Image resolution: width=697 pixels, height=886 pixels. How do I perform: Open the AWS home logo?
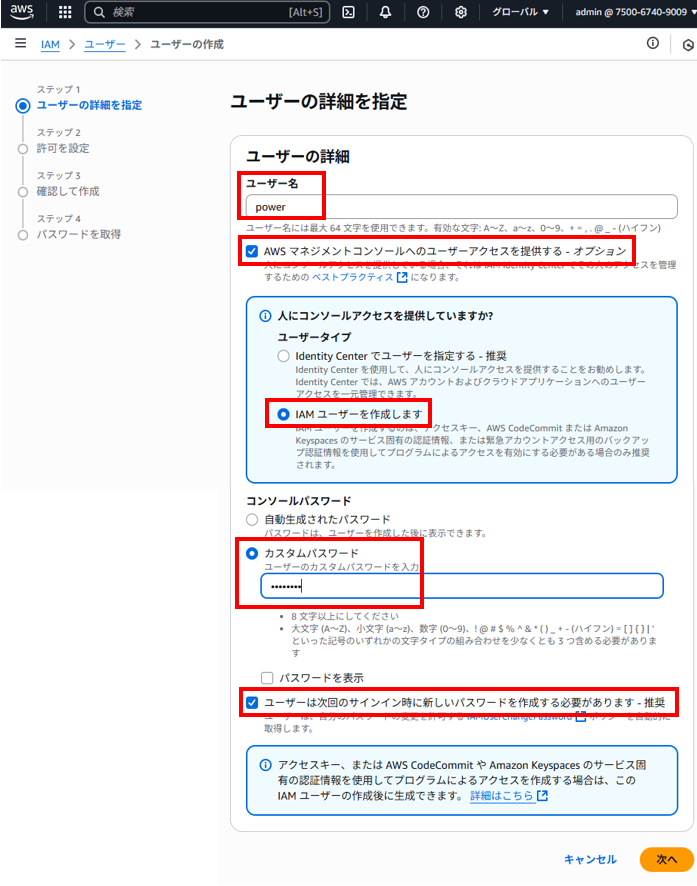pos(22,12)
